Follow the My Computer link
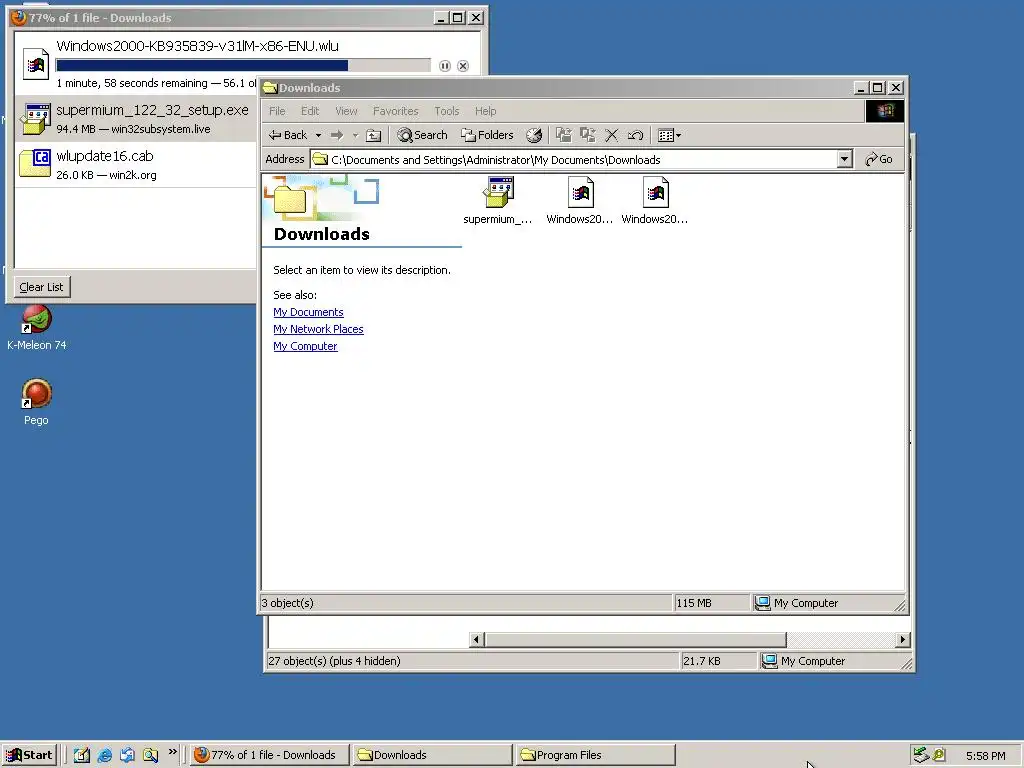The image size is (1024, 768). pyautogui.click(x=305, y=346)
